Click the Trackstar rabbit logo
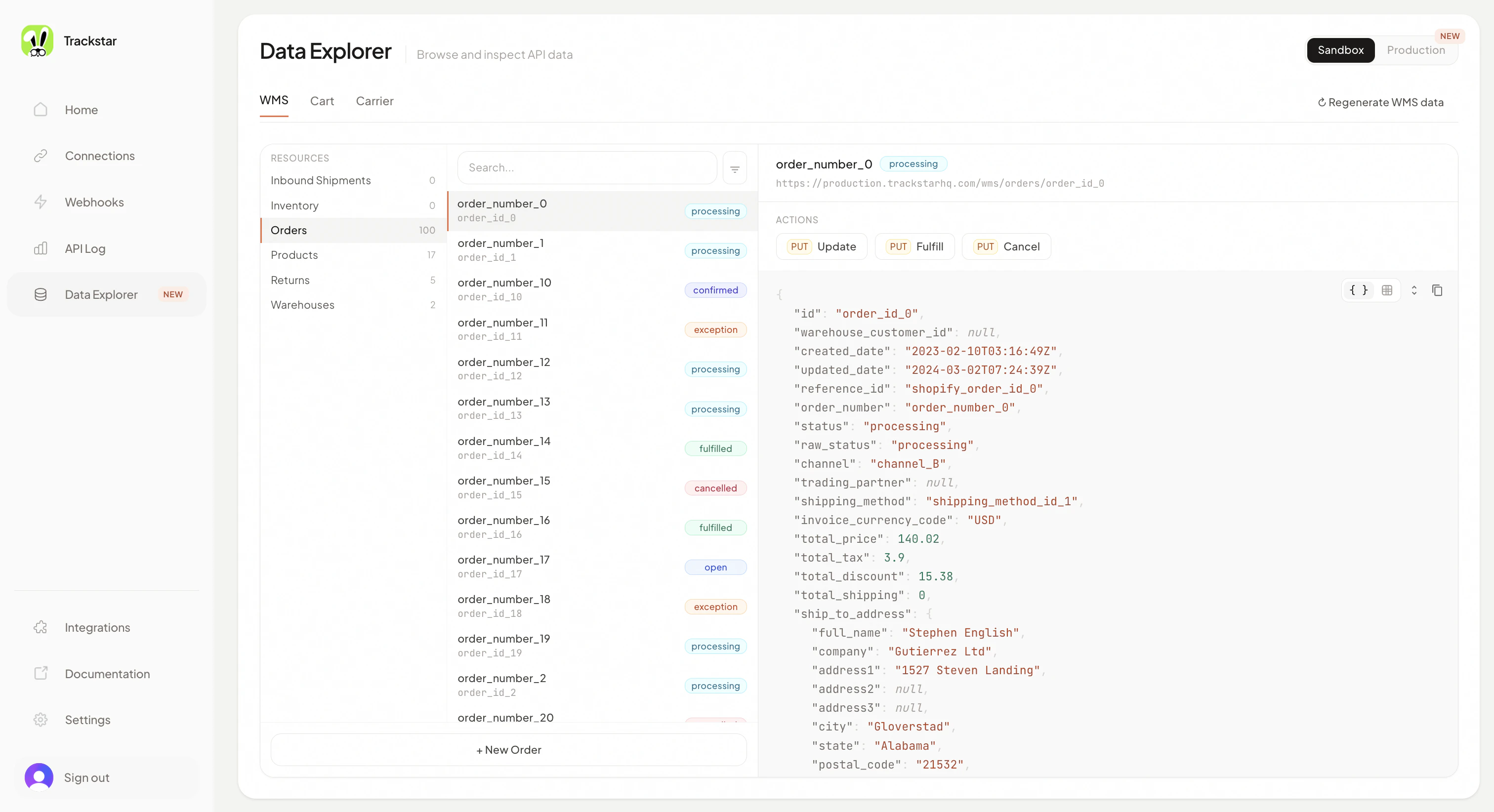This screenshot has height=812, width=1494. tap(37, 40)
